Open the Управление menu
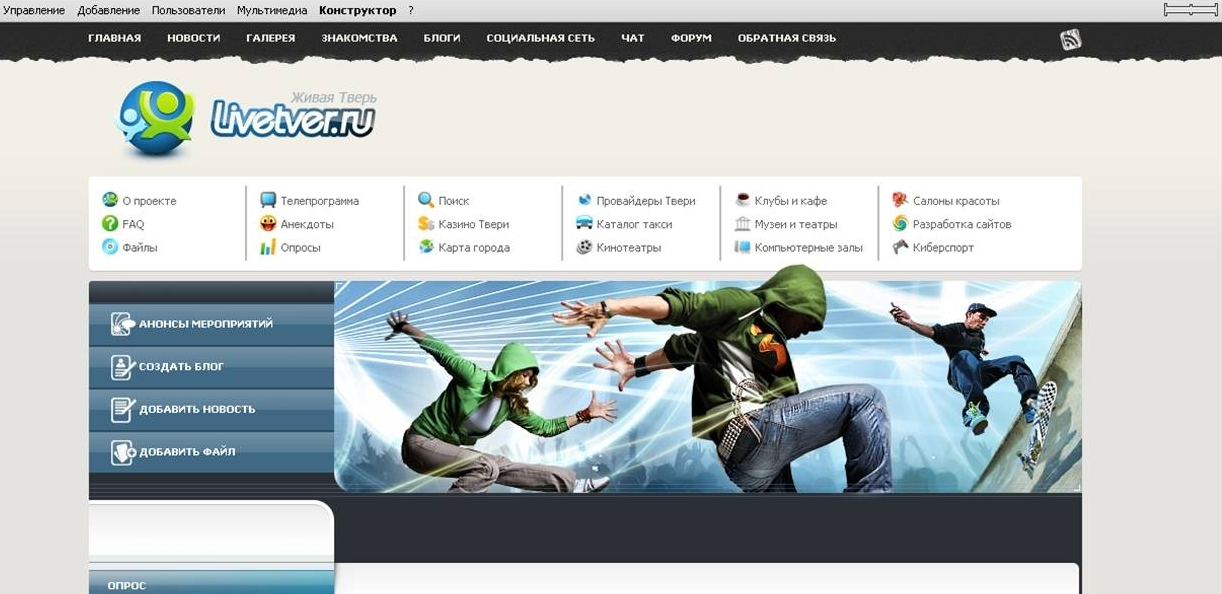Viewport: 1222px width, 594px height. [33, 10]
